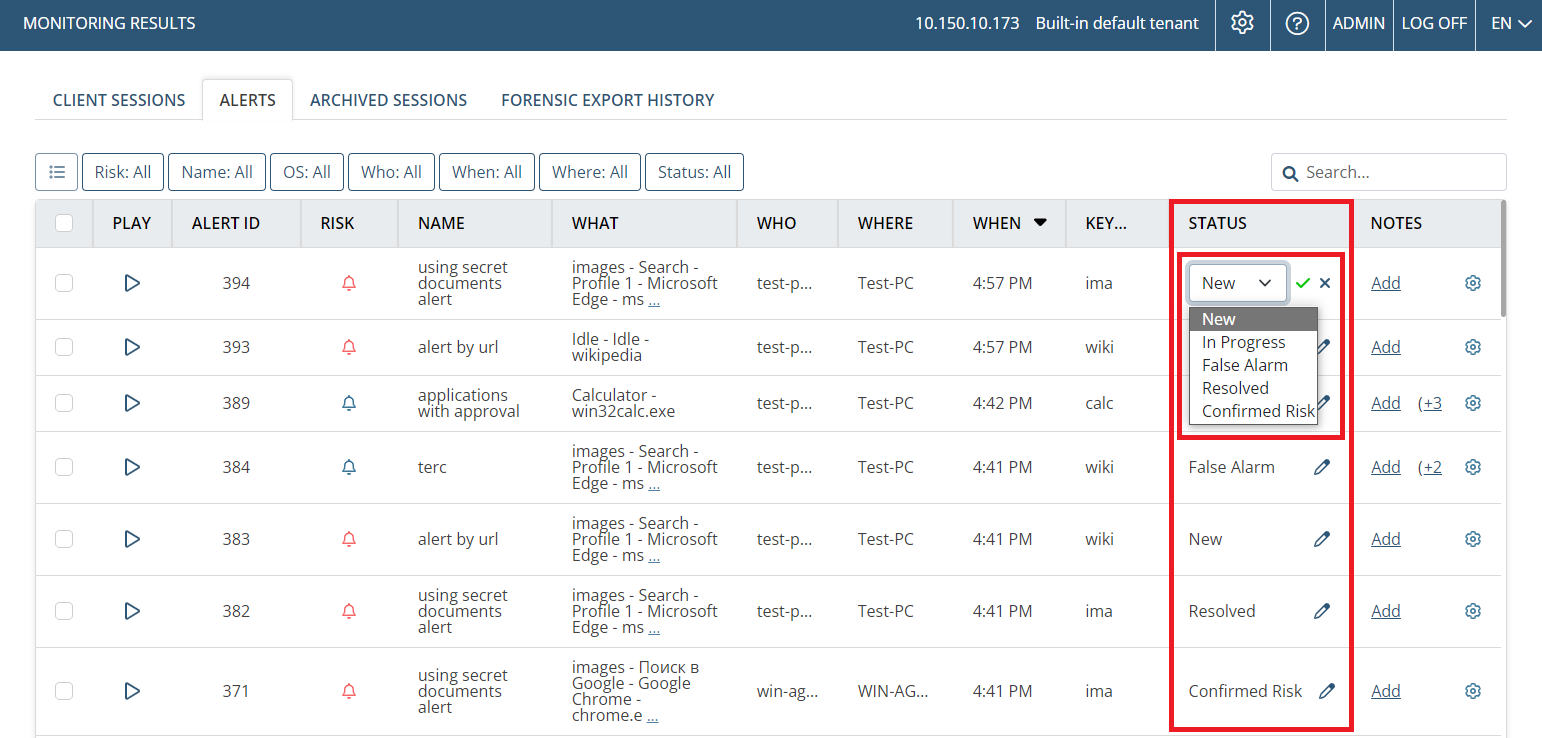This screenshot has height=738, width=1542.
Task: Toggle the select-all checkbox in header
Action: point(64,223)
